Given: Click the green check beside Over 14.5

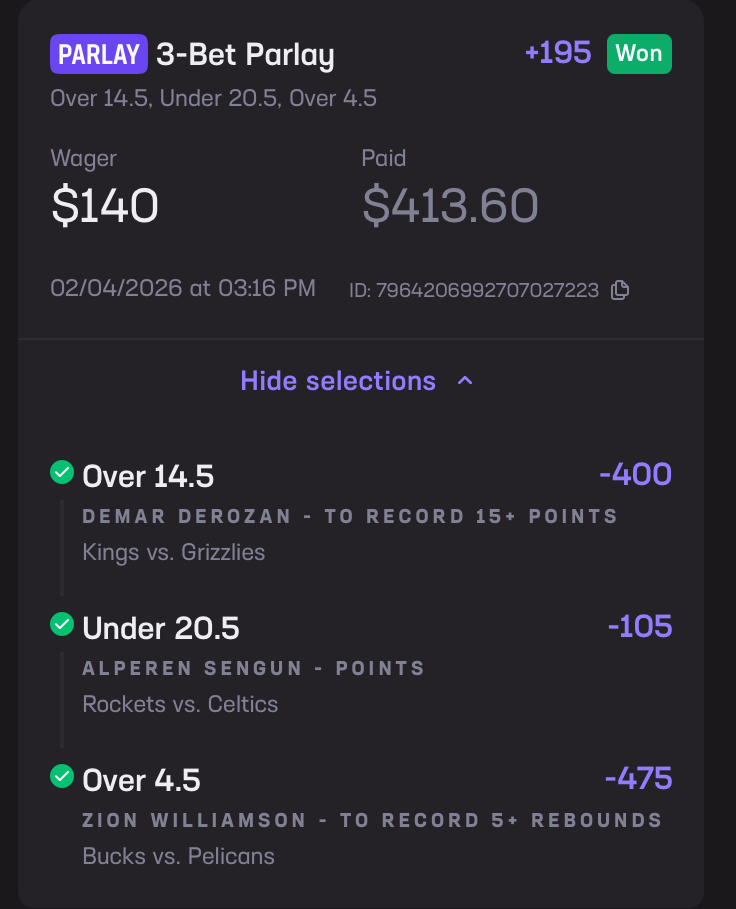Looking at the screenshot, I should point(62,472).
